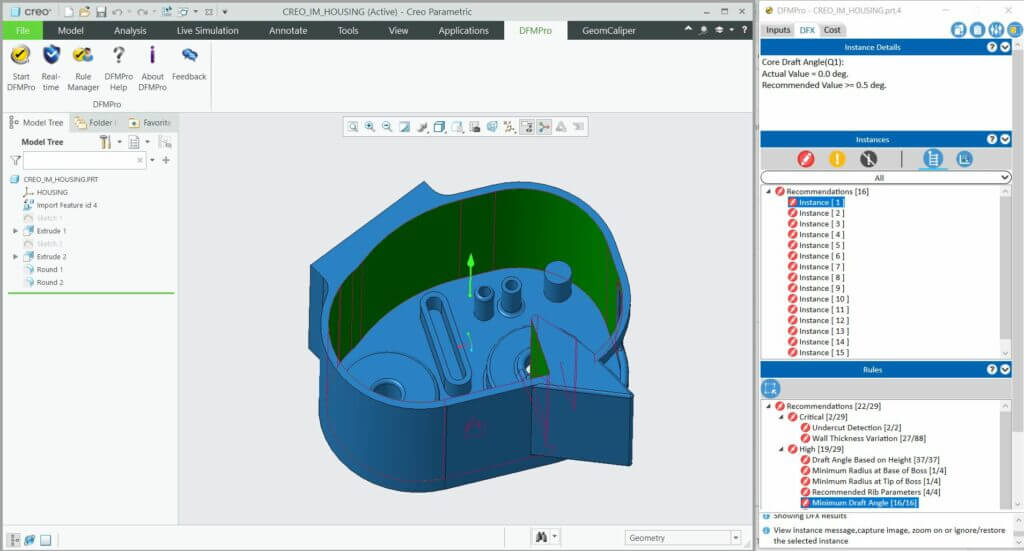Switch to the Cost tab in DFMPro
The height and width of the screenshot is (551, 1024).
832,30
